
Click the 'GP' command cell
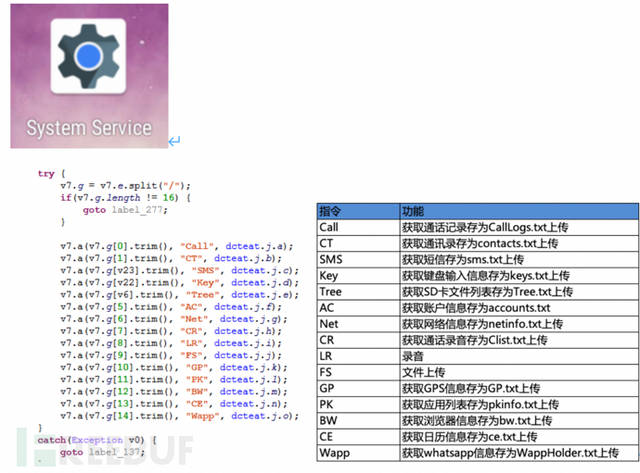(x=358, y=388)
